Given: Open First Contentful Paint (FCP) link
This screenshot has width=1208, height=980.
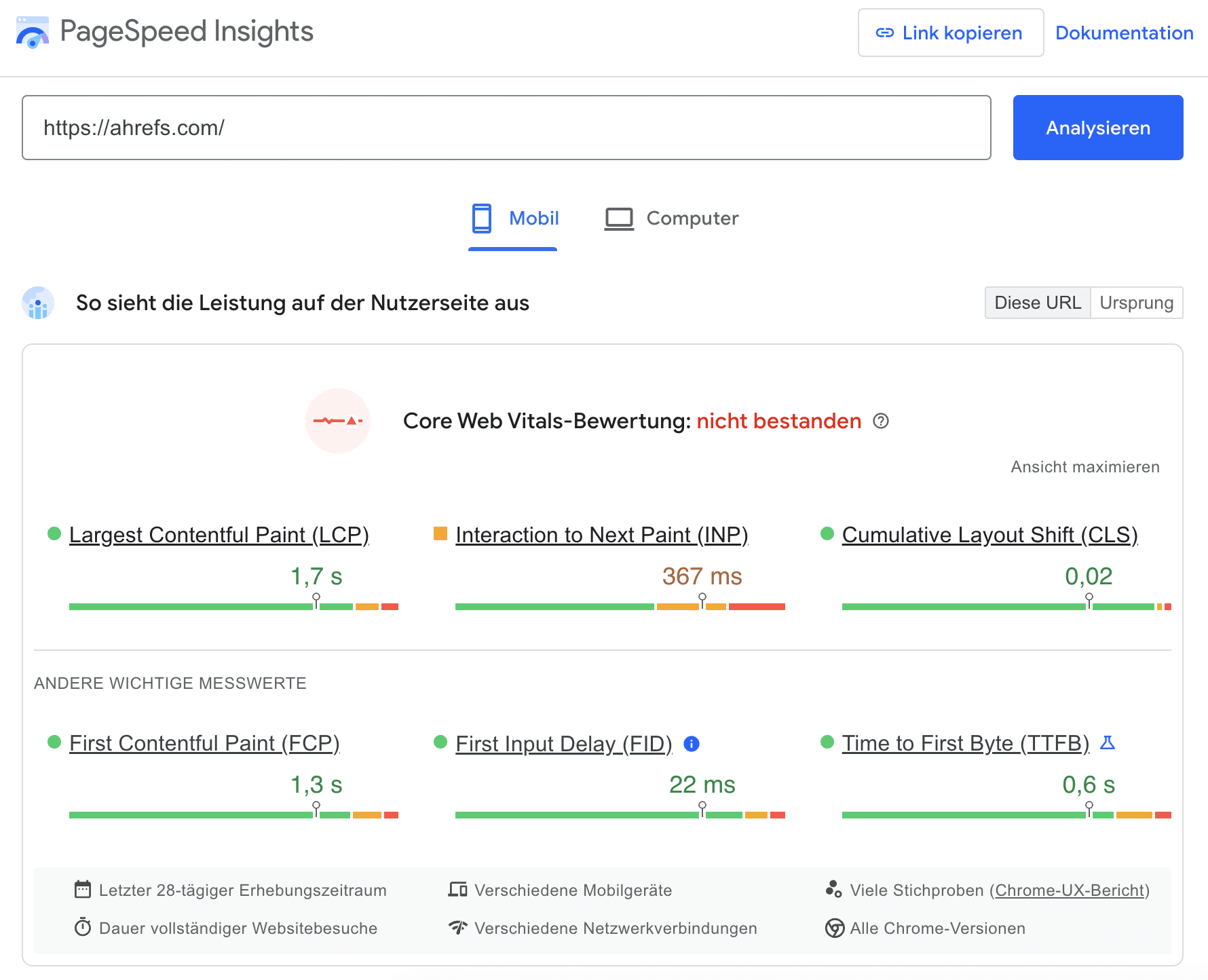Looking at the screenshot, I should click(x=204, y=743).
